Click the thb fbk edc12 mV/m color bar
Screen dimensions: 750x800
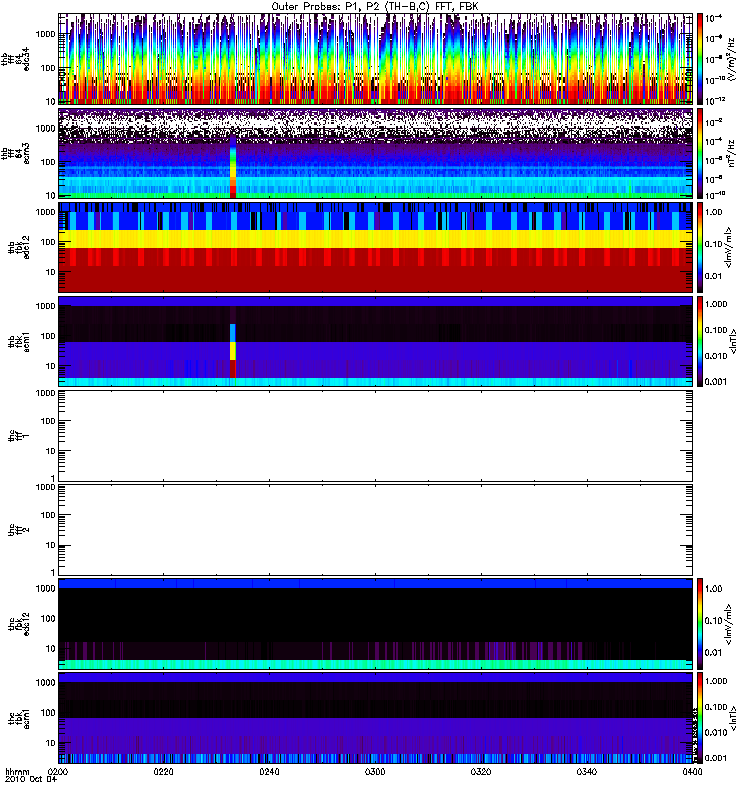pos(700,247)
